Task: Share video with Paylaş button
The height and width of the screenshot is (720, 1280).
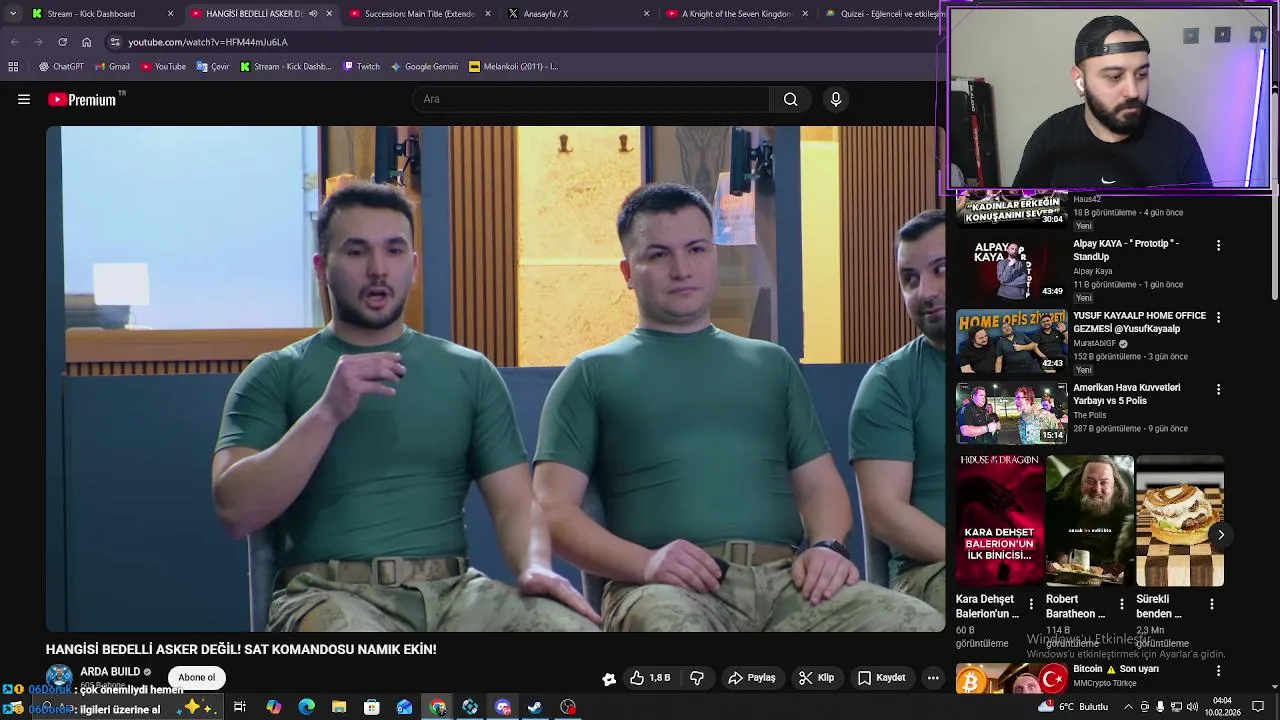Action: point(752,678)
